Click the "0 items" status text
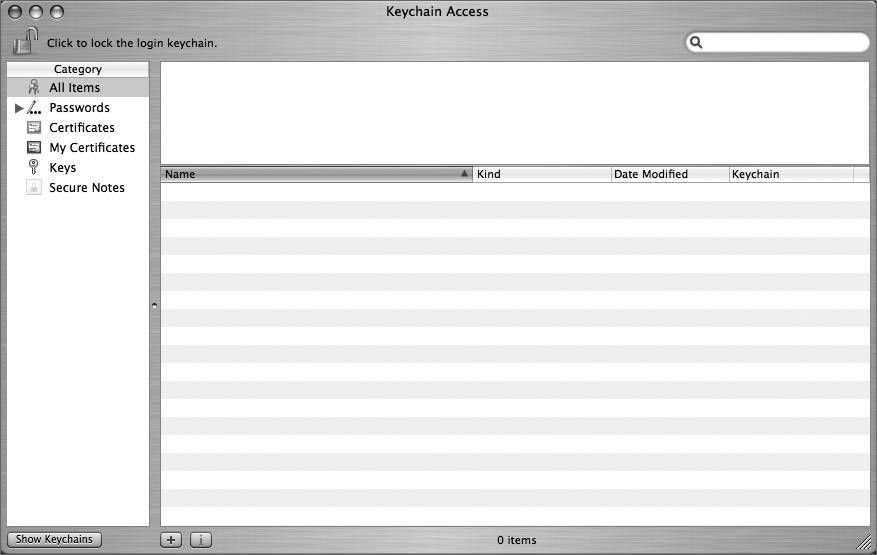This screenshot has width=877, height=555. click(x=517, y=540)
